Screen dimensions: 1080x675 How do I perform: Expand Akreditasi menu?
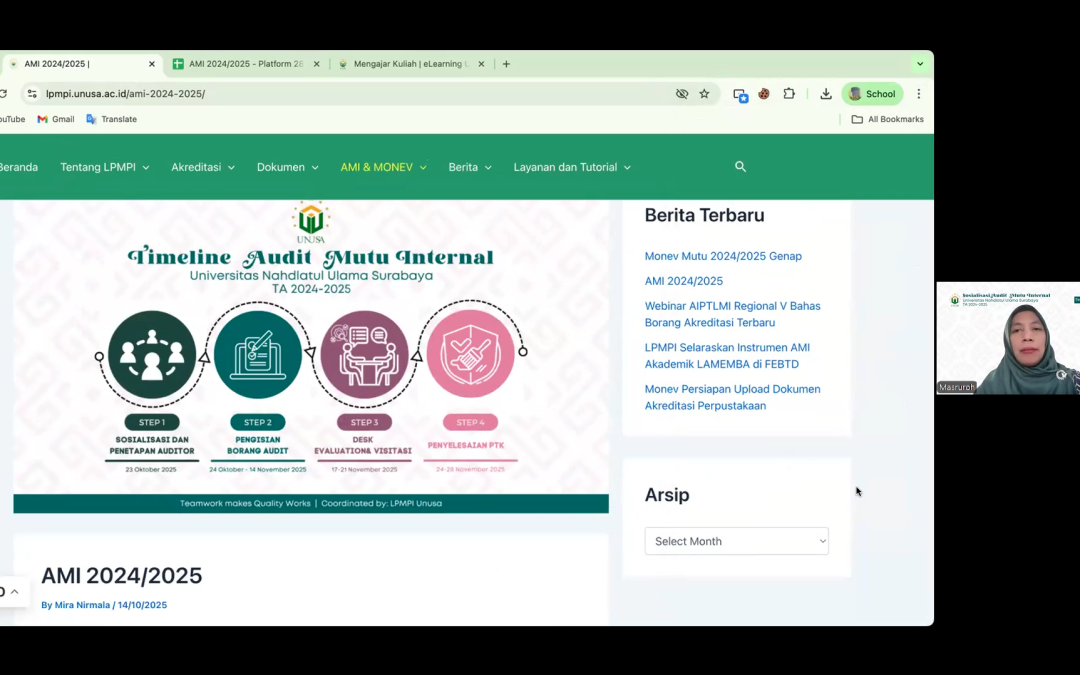click(202, 167)
